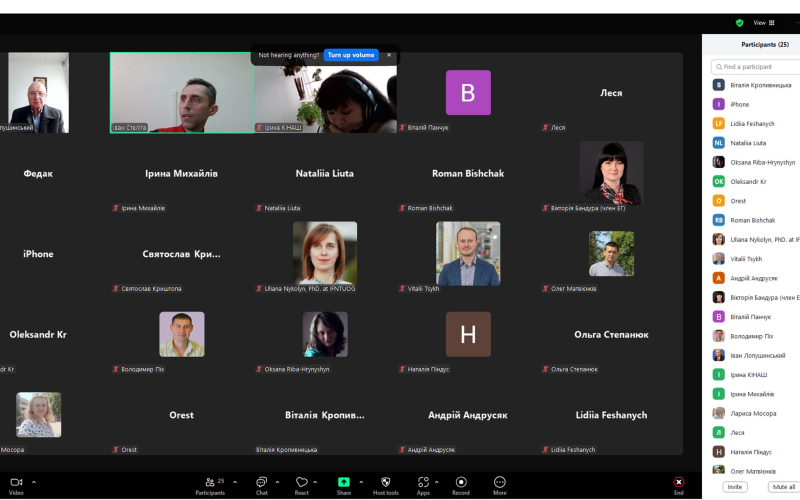Click the orange LF avatar in participants list
Screen dimensions: 800x500
718,123
